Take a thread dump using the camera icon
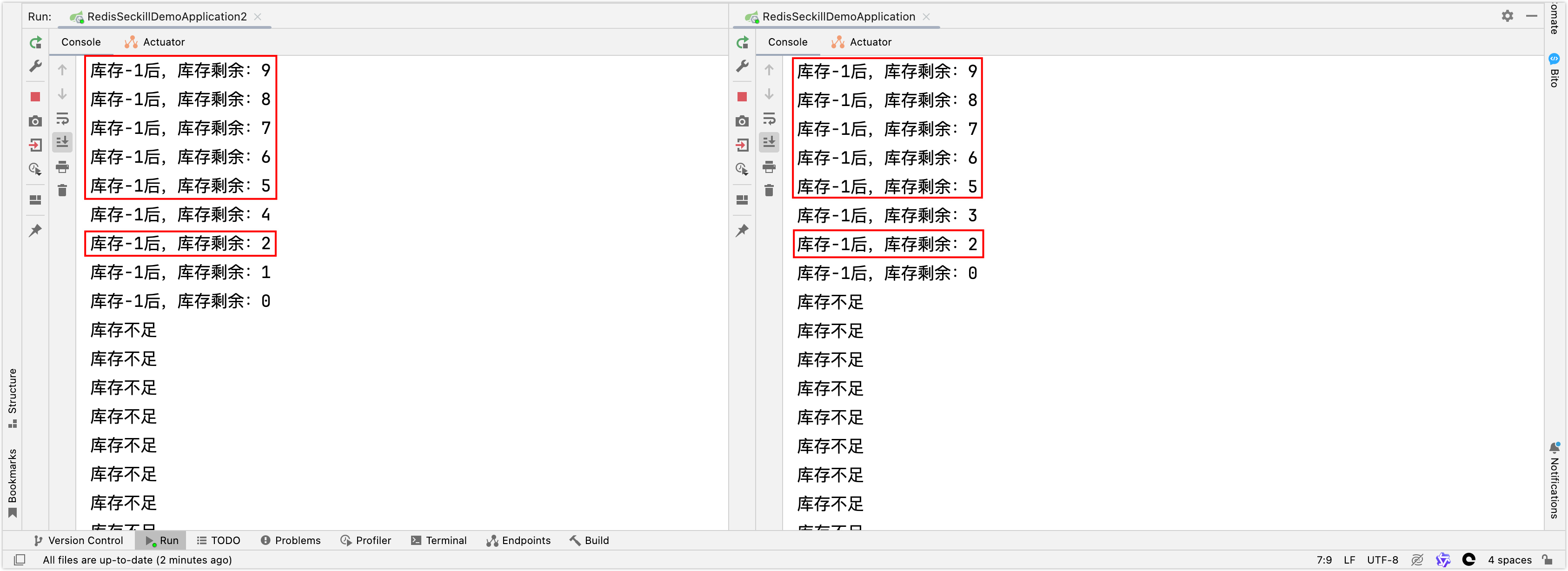This screenshot has width=1568, height=571. [35, 121]
